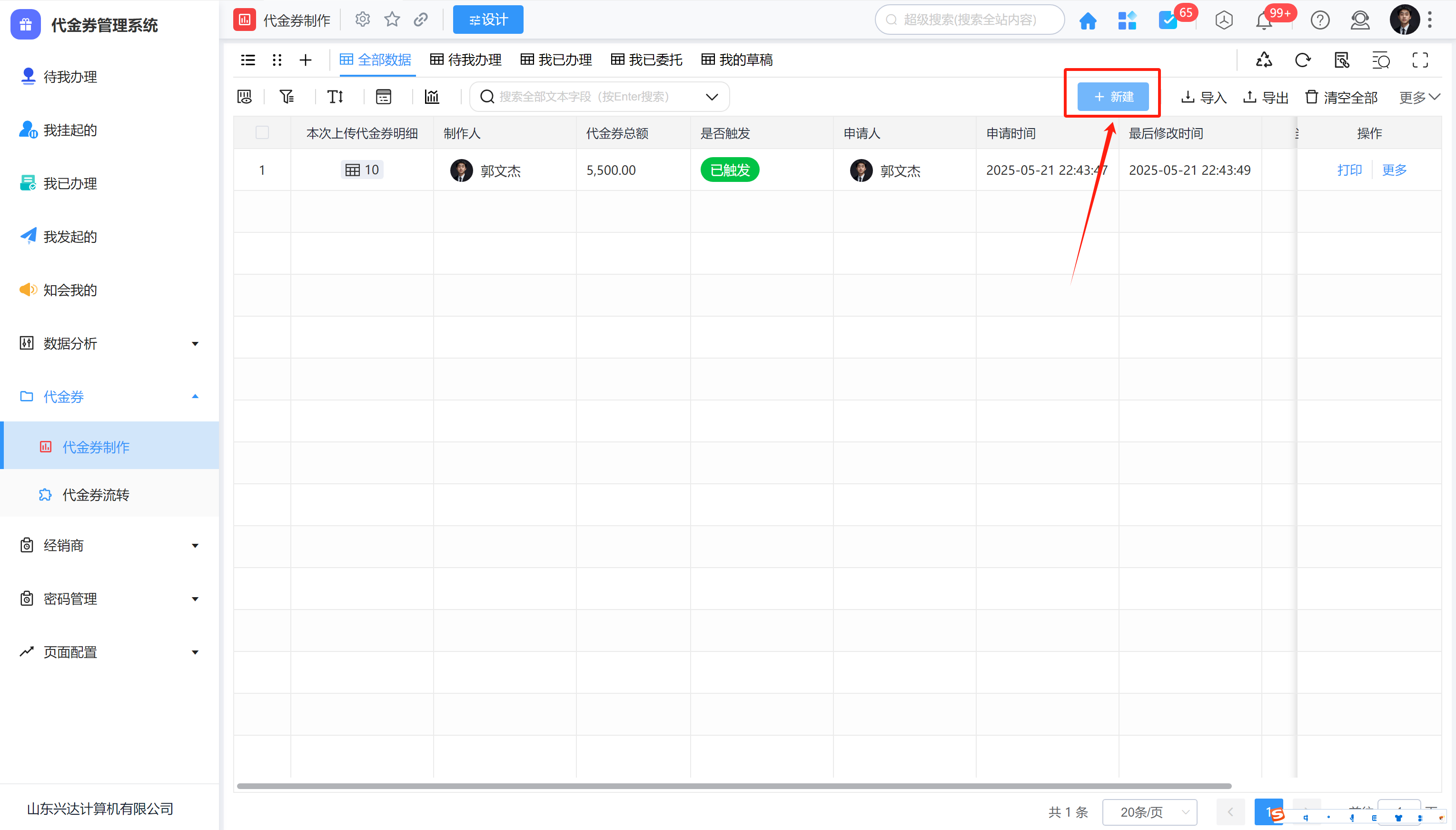Viewport: 1456px width, 830px height.
Task: Go to home via the house icon
Action: pyautogui.click(x=1088, y=20)
